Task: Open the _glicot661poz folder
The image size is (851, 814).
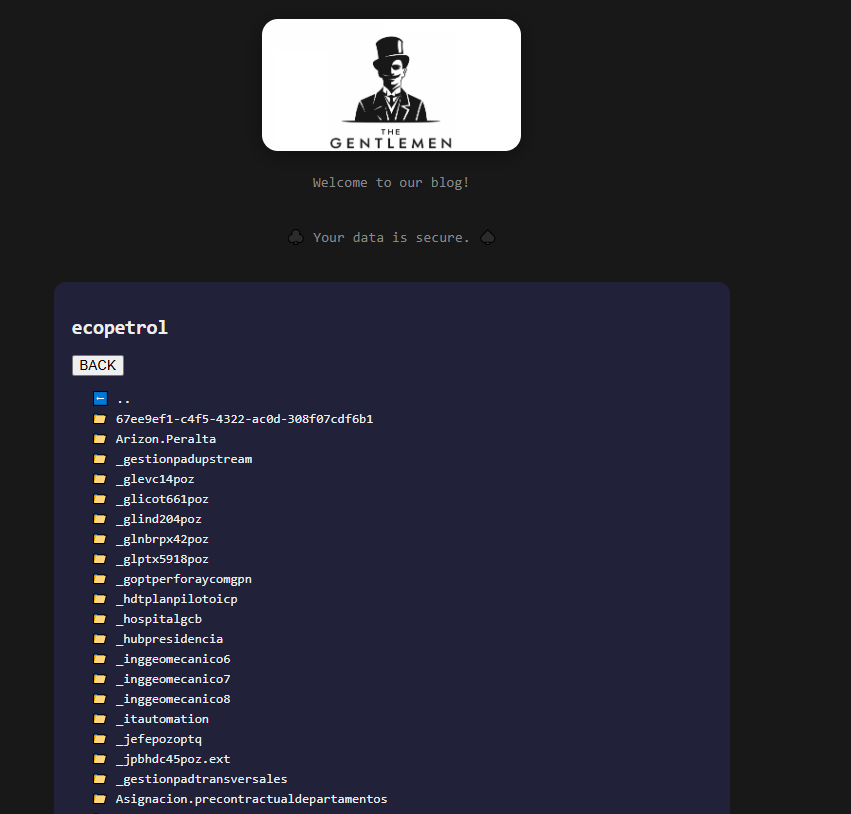Action: pos(162,499)
